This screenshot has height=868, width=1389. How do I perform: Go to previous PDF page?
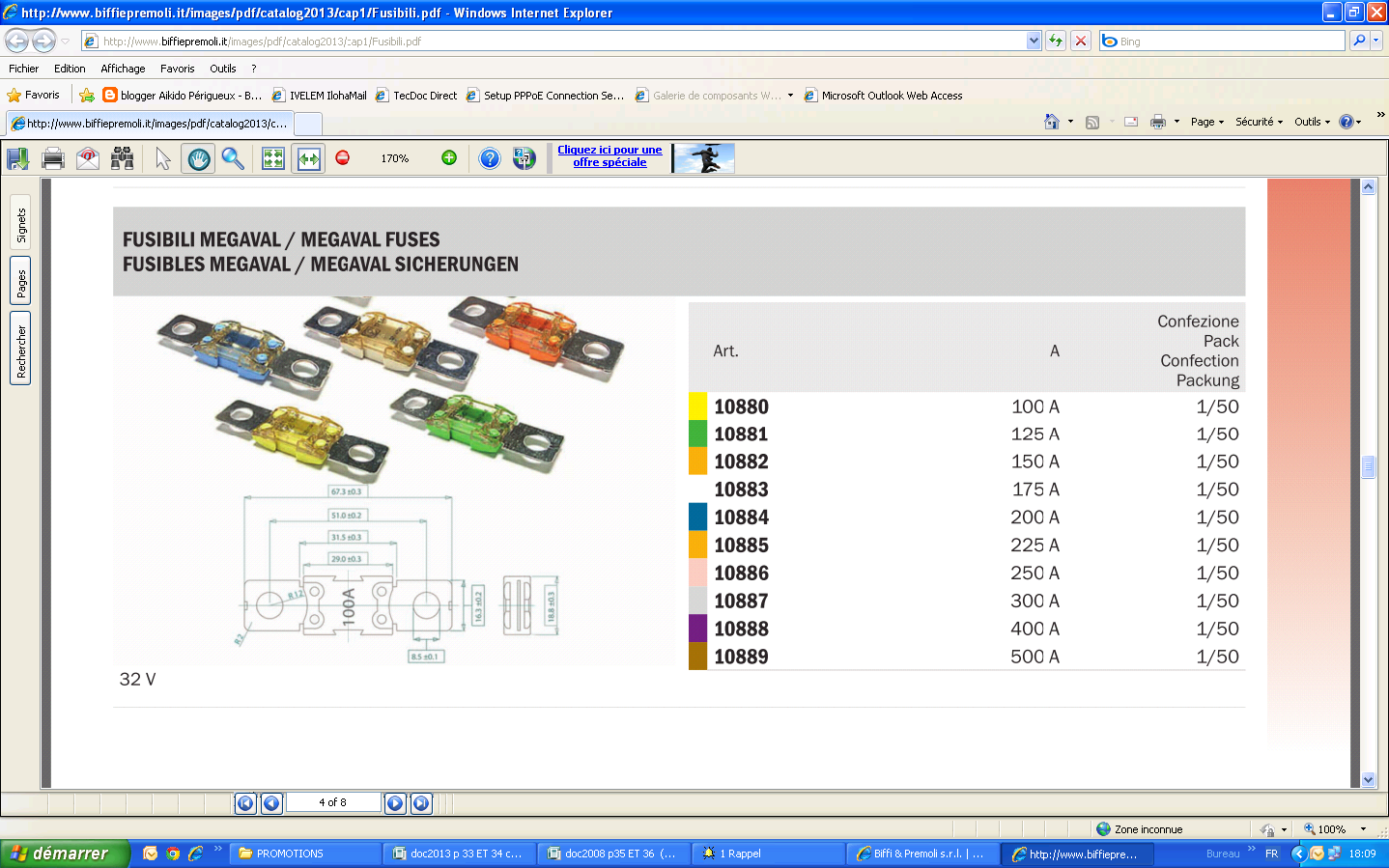click(x=271, y=802)
